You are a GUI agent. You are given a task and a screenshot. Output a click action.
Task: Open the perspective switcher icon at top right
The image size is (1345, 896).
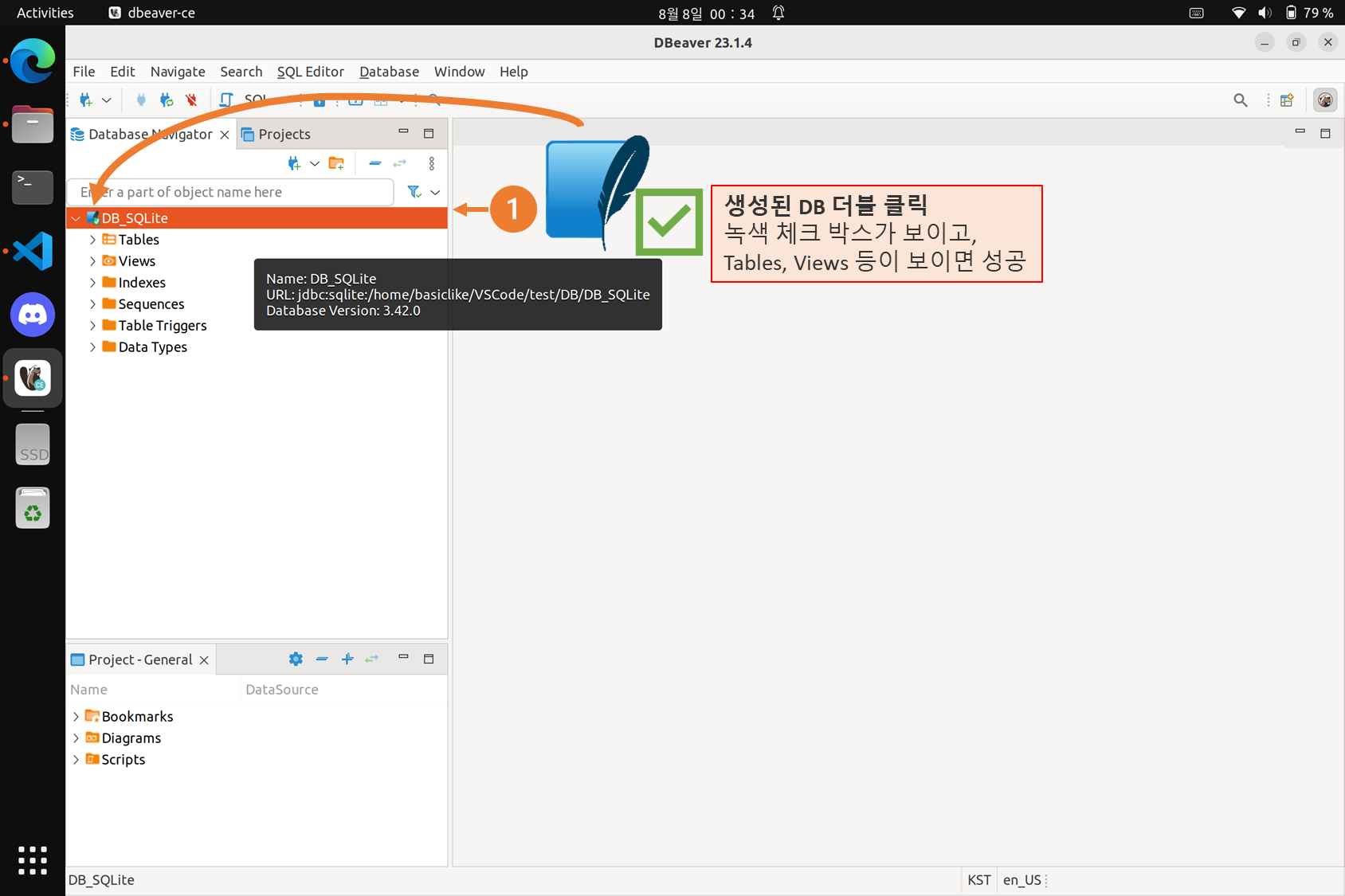1287,100
